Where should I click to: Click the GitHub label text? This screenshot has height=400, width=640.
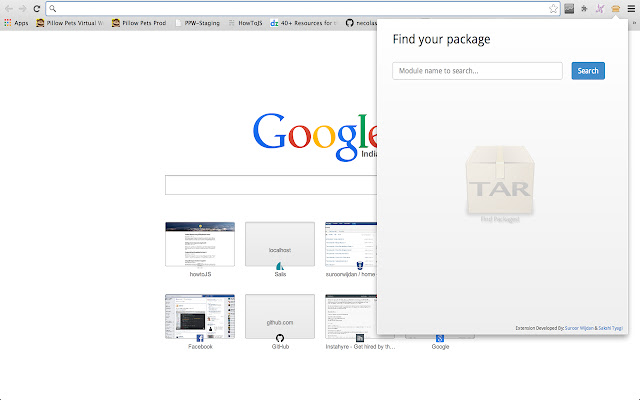[x=280, y=347]
